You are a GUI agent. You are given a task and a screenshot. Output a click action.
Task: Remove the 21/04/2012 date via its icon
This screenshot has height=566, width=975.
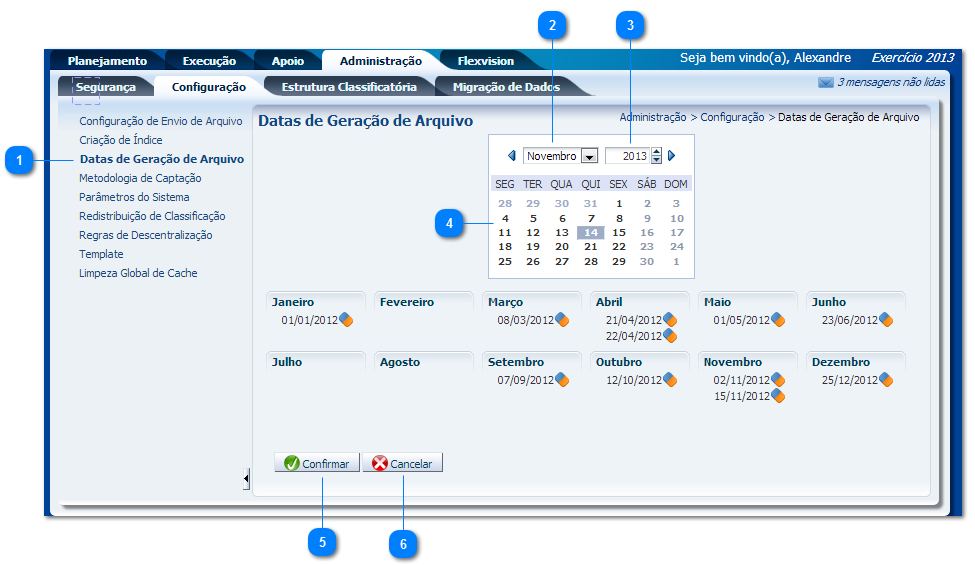tap(670, 320)
